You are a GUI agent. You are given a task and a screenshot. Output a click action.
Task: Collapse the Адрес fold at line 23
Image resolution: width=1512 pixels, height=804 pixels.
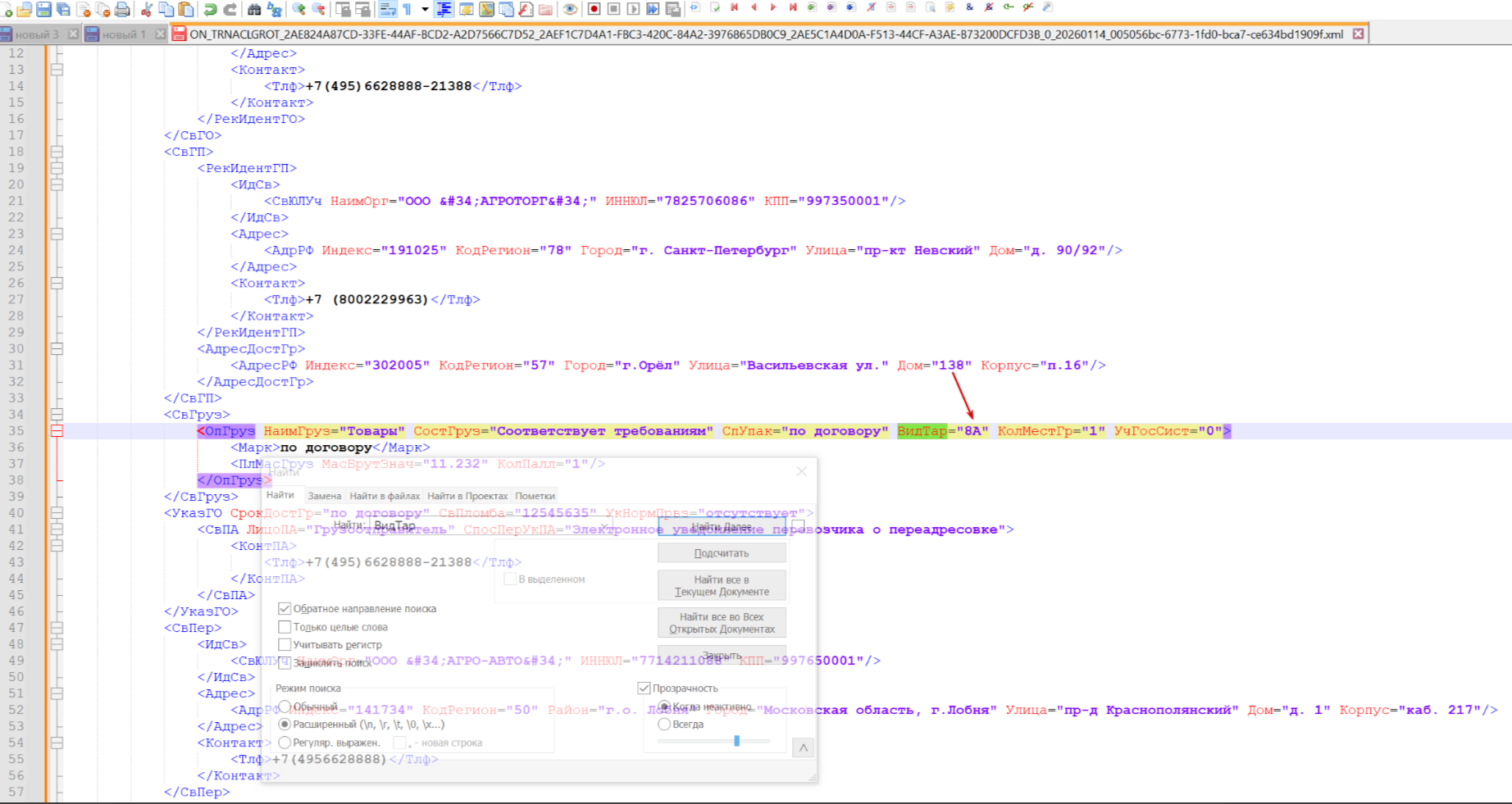click(x=57, y=234)
